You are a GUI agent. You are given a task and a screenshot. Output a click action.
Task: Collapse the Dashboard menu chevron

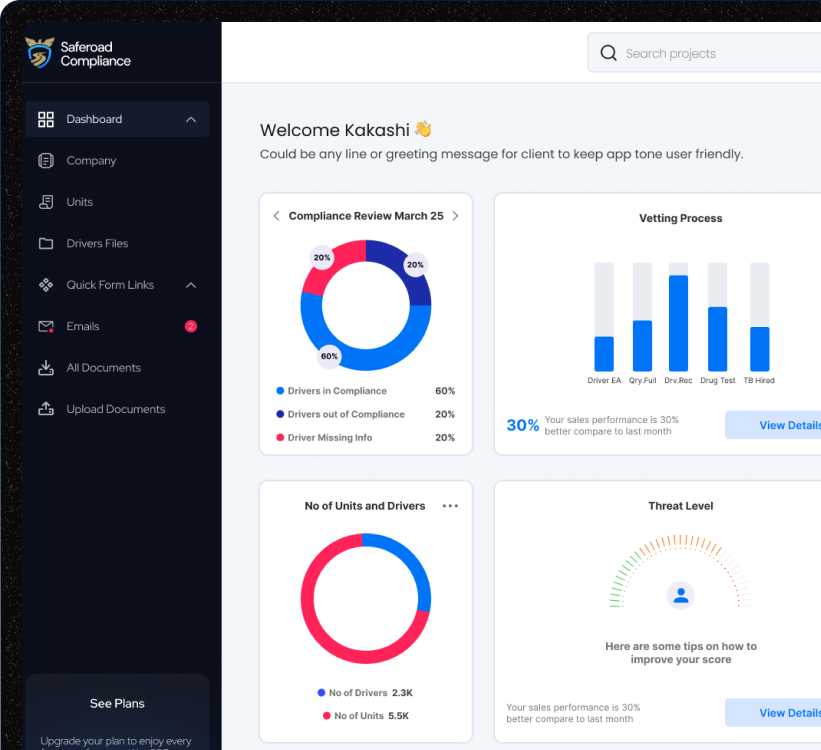tap(191, 120)
